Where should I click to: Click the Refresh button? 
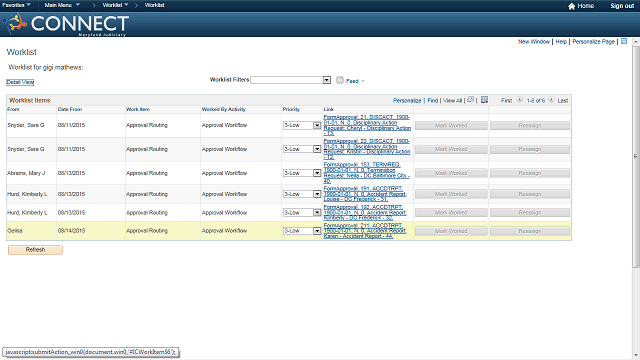[x=36, y=250]
